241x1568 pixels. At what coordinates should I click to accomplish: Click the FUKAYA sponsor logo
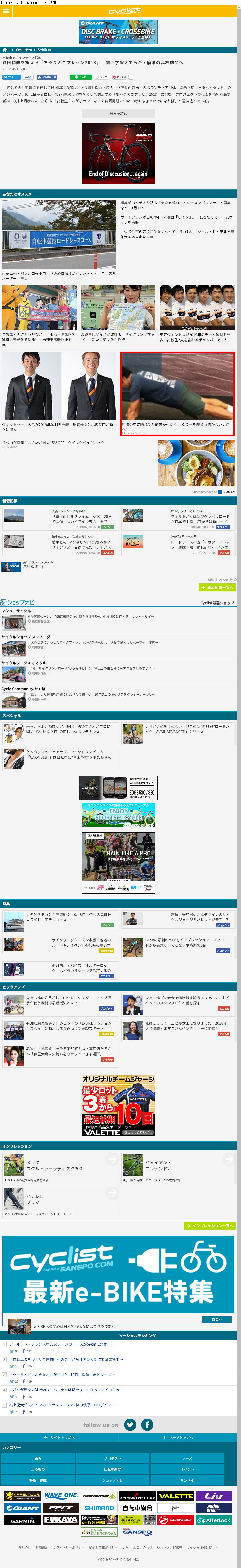coord(61,1520)
